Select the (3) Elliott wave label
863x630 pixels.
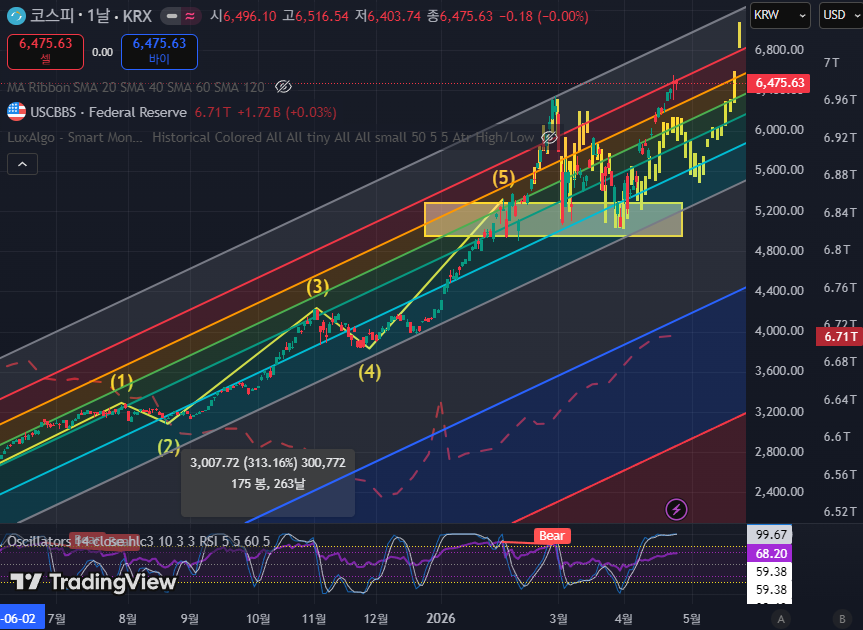pos(318,287)
